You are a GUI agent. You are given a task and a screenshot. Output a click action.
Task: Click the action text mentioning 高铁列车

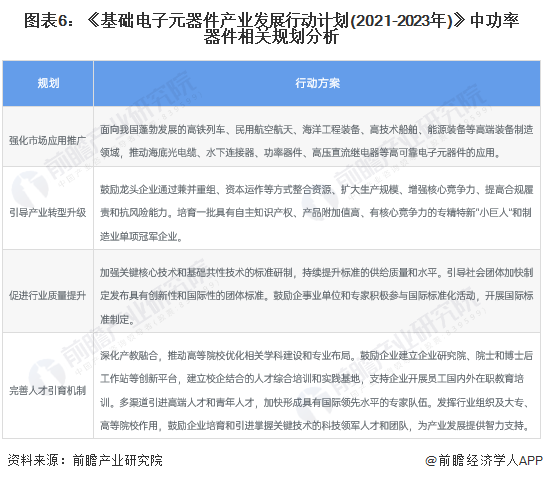pyautogui.click(x=317, y=141)
